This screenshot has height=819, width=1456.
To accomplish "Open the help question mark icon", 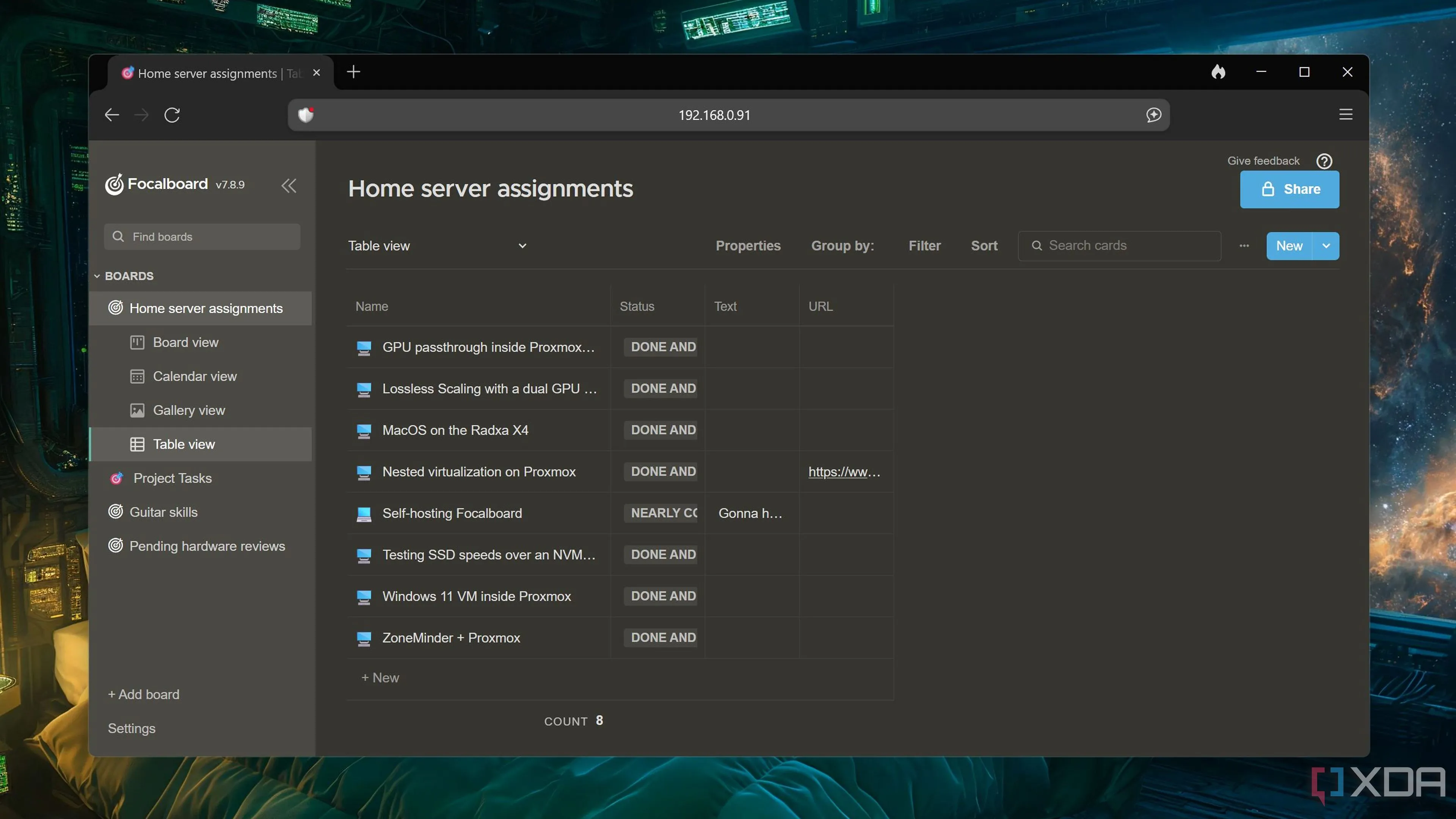I will pyautogui.click(x=1324, y=161).
